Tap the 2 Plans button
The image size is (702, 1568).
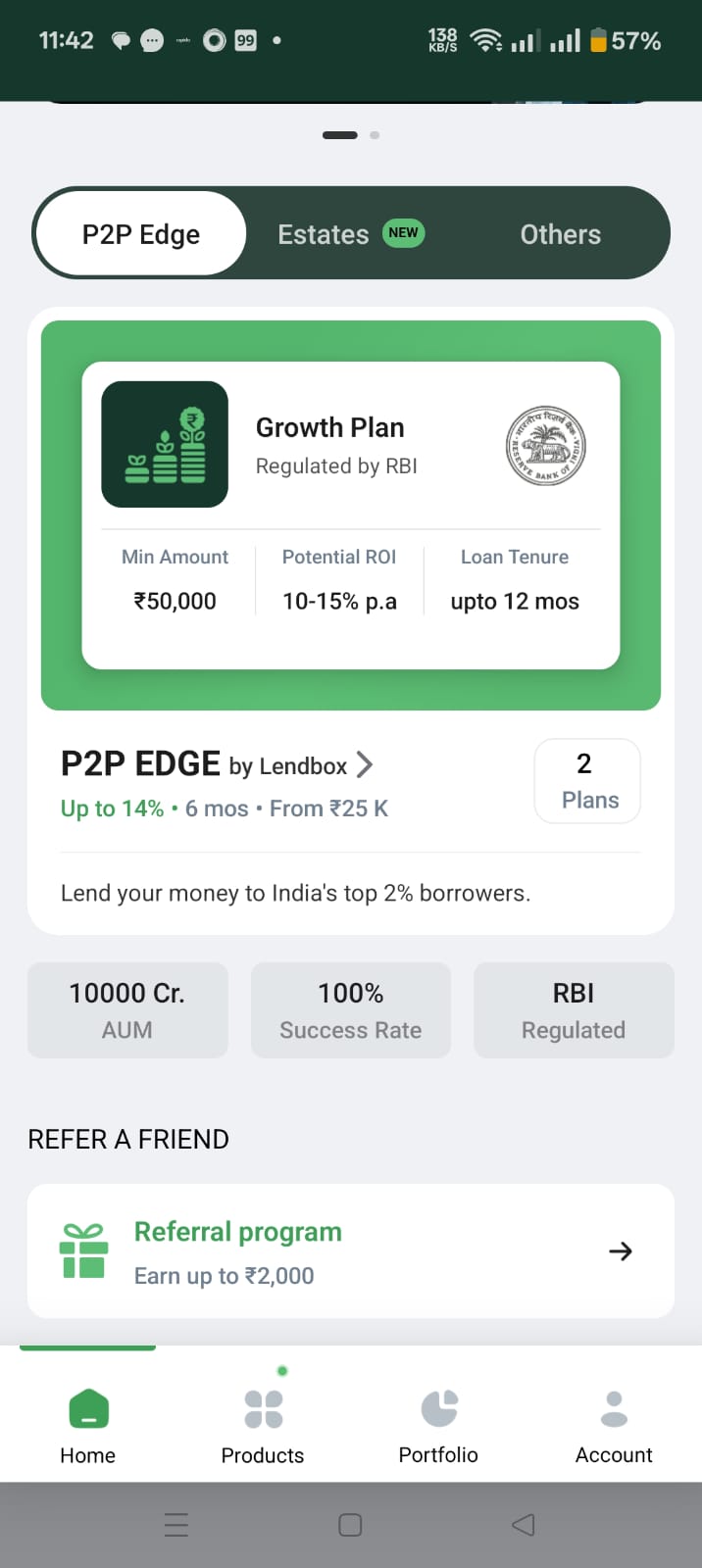point(587,781)
